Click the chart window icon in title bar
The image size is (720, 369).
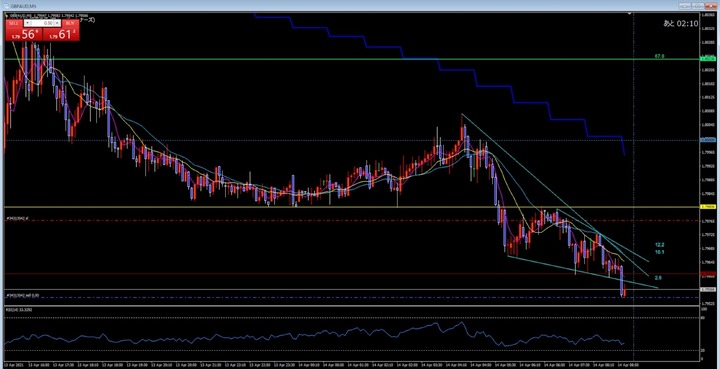coord(6,6)
